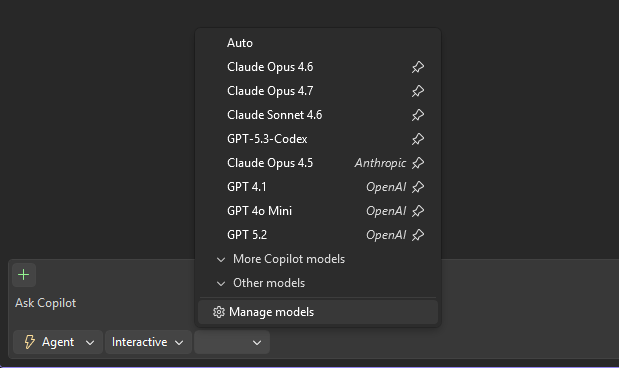The width and height of the screenshot is (619, 368).
Task: Select Claude Sonnet 4.6 model
Action: (318, 115)
